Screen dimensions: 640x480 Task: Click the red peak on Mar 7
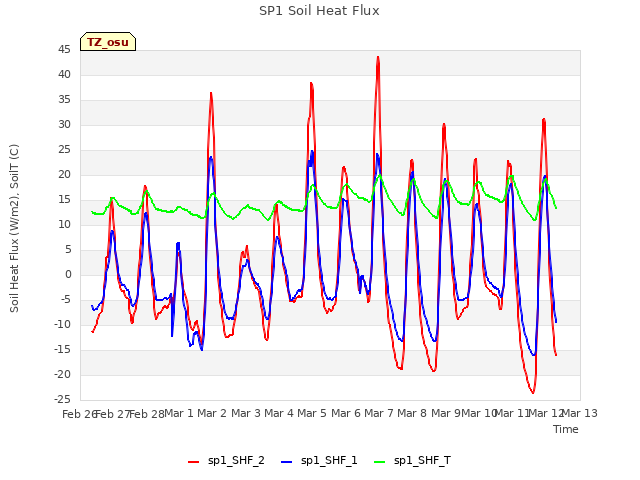click(x=378, y=58)
